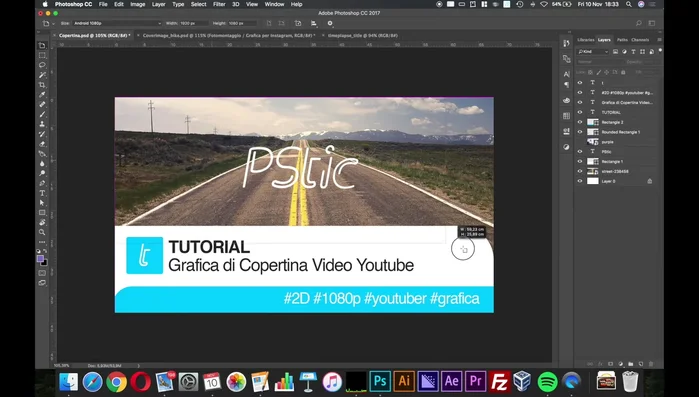Select the Rectangular Marquee tool

click(x=42, y=55)
